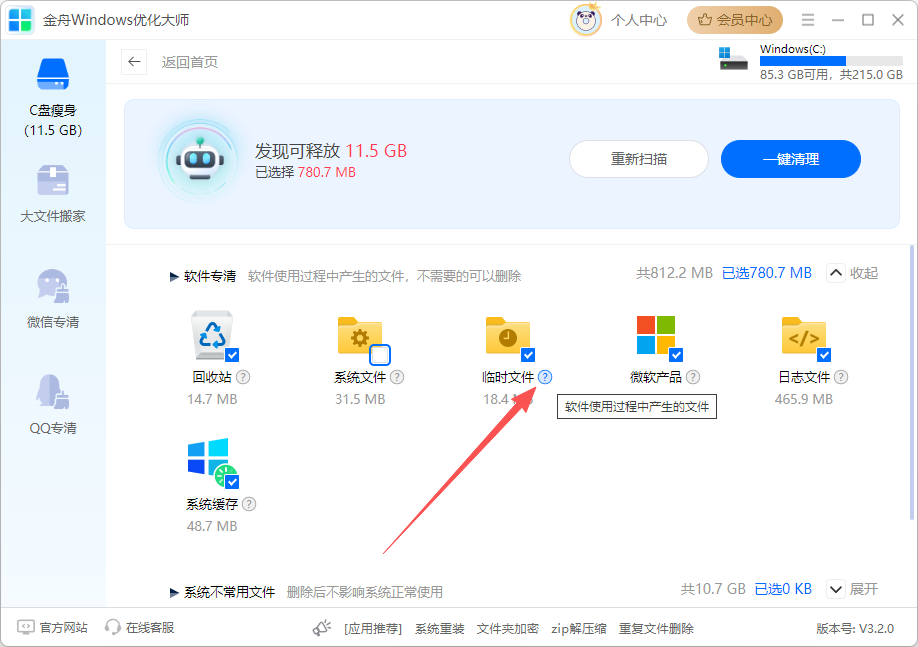This screenshot has height=647, width=918.
Task: Open zip解压缩 recommended app
Action: click(578, 629)
